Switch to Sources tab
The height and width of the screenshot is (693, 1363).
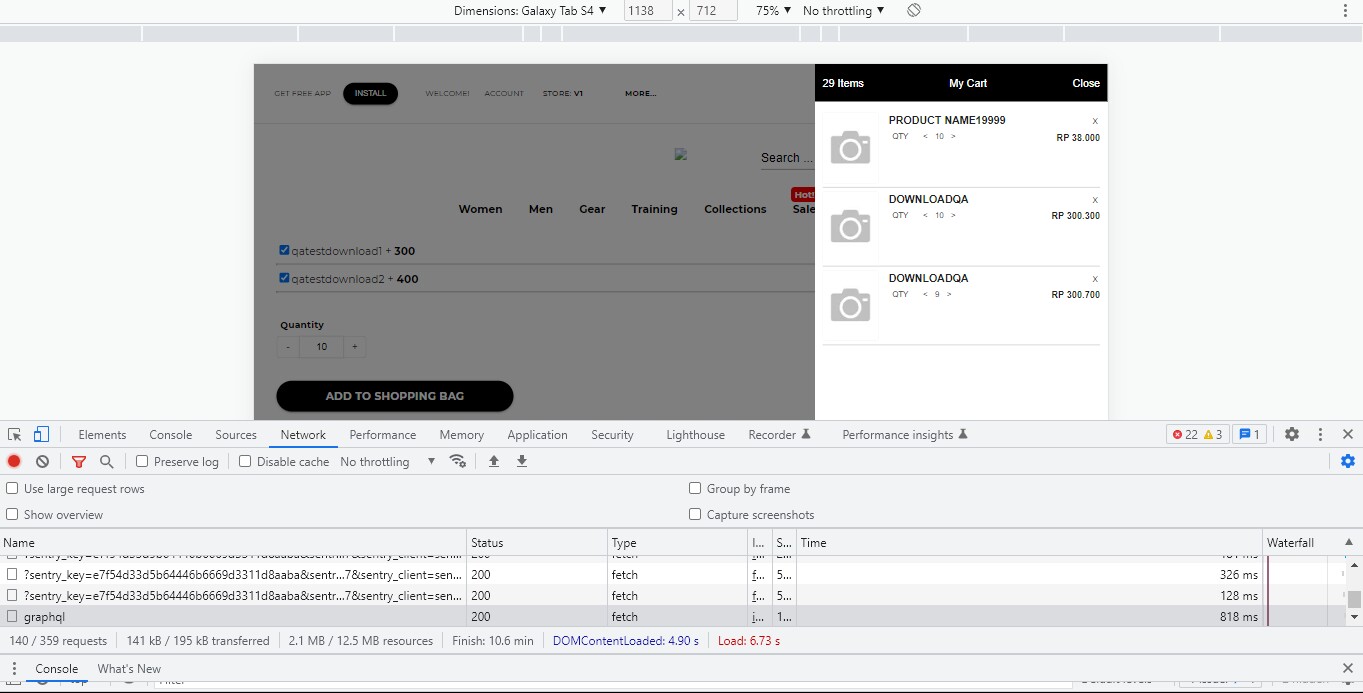click(x=236, y=434)
